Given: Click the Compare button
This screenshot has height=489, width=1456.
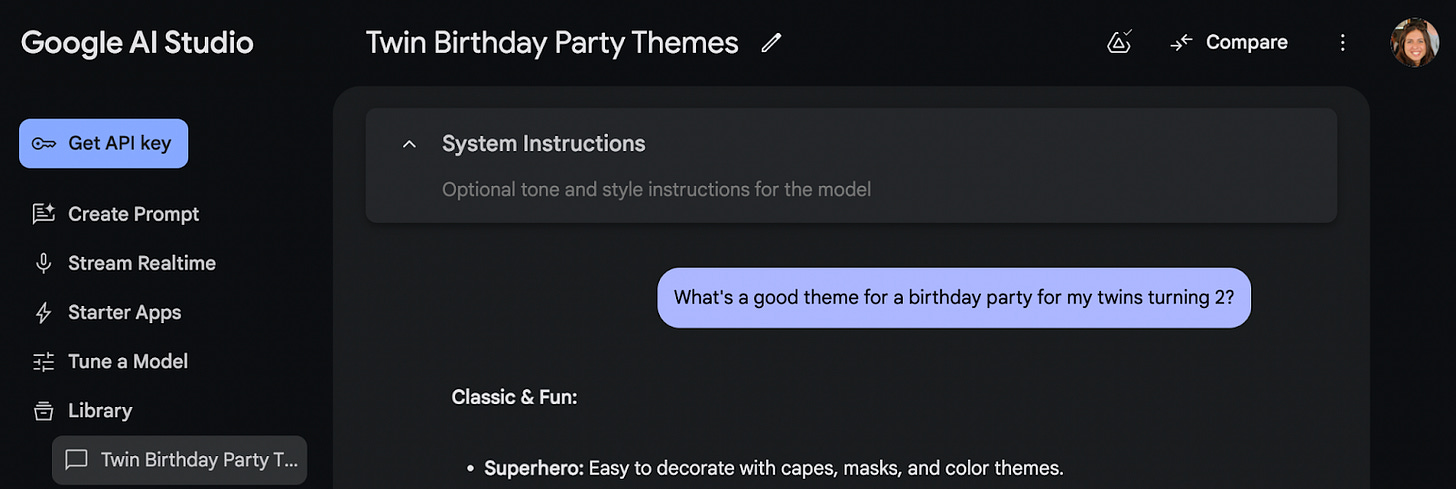Looking at the screenshot, I should [x=1228, y=43].
